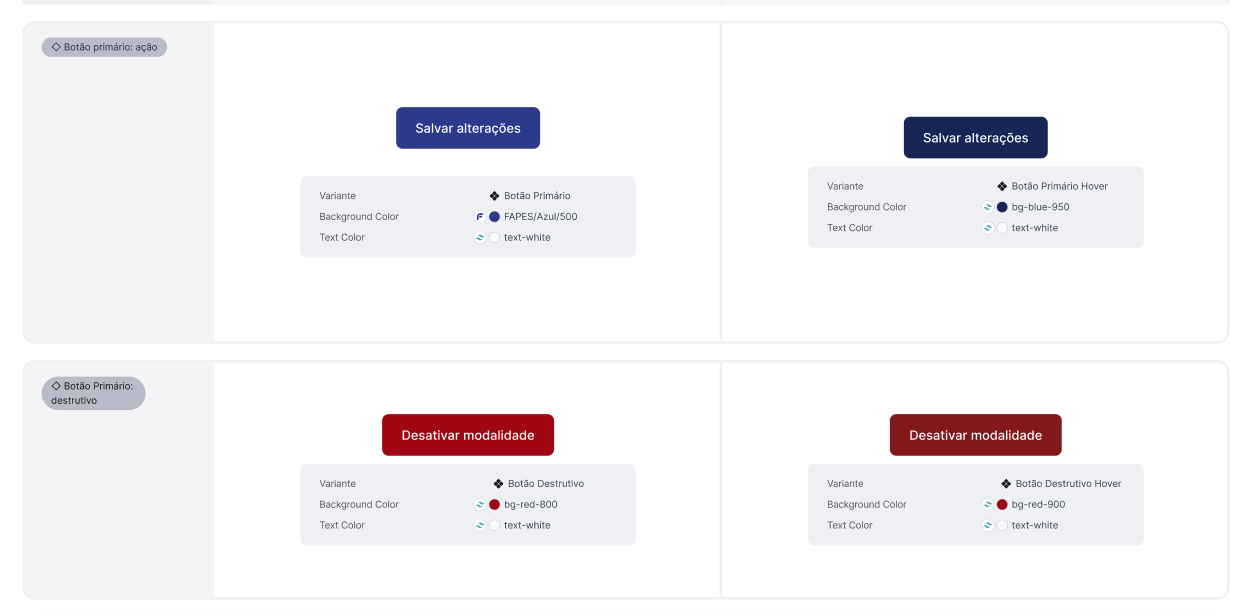Select component icon beside non-hover Botão Destrutivo
The width and height of the screenshot is (1247, 616).
coord(498,484)
